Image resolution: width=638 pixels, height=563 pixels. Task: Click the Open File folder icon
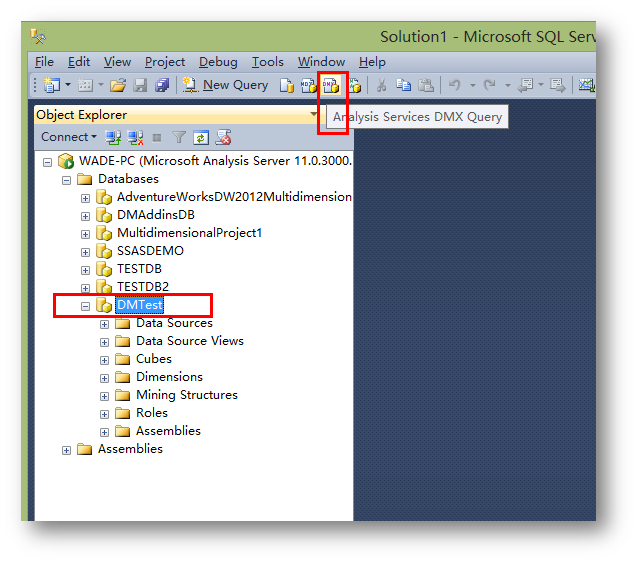118,85
